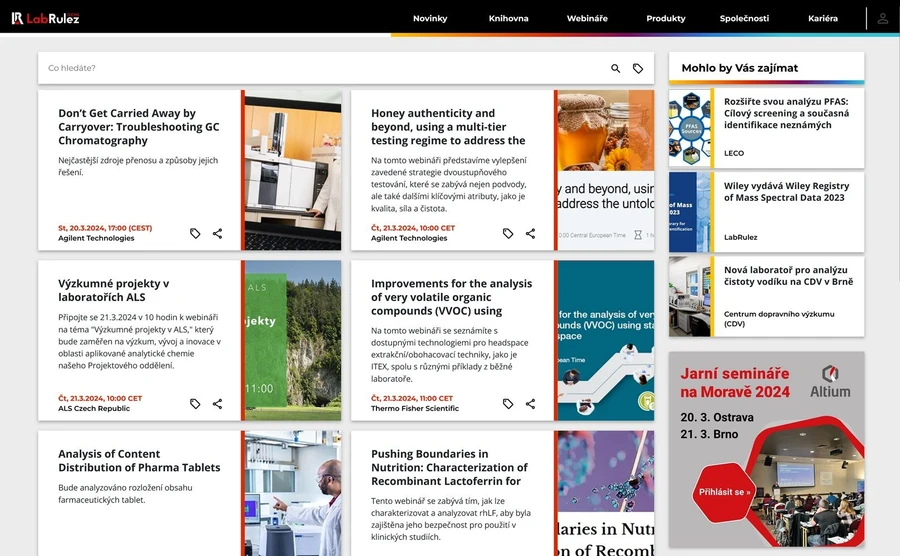Go to Webináře section
This screenshot has width=900, height=556.
click(587, 18)
